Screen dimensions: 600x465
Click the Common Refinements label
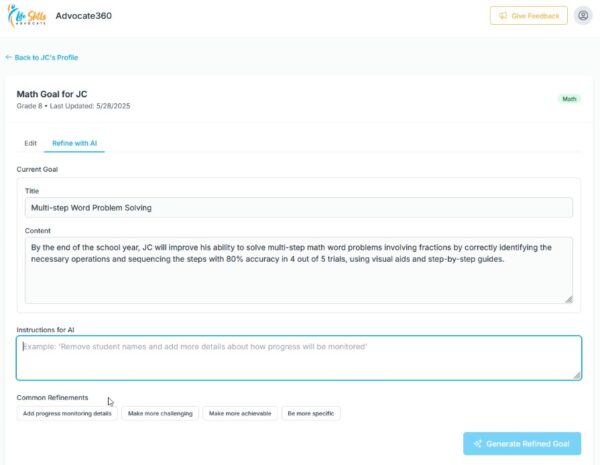(52, 397)
